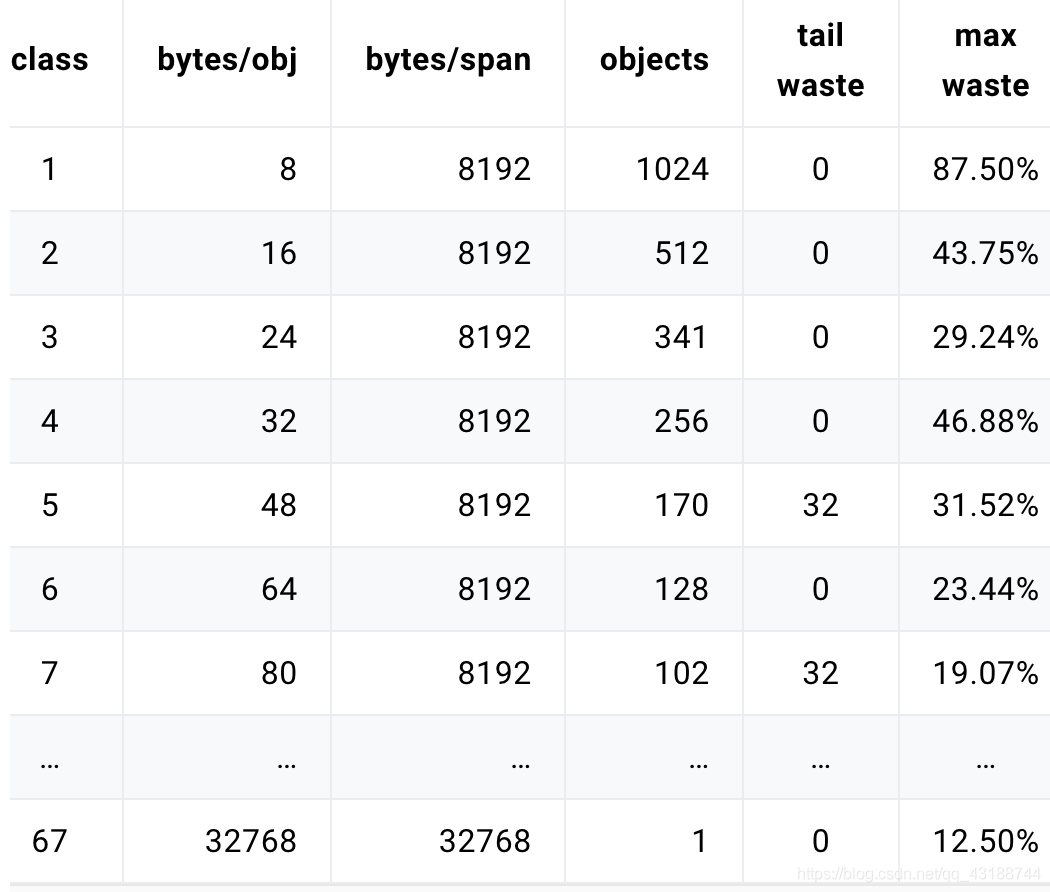Click the 23.44% max waste cell
Screen dimensions: 1050x892
click(985, 589)
